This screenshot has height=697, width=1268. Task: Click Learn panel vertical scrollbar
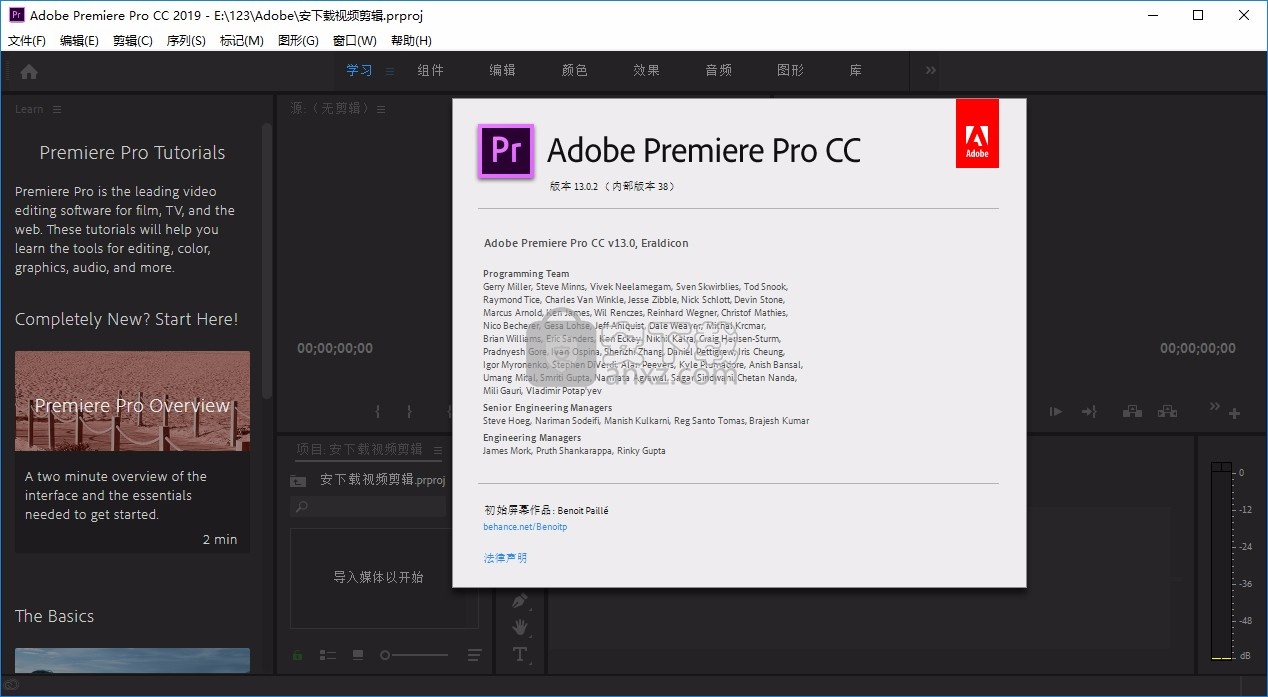(267, 260)
